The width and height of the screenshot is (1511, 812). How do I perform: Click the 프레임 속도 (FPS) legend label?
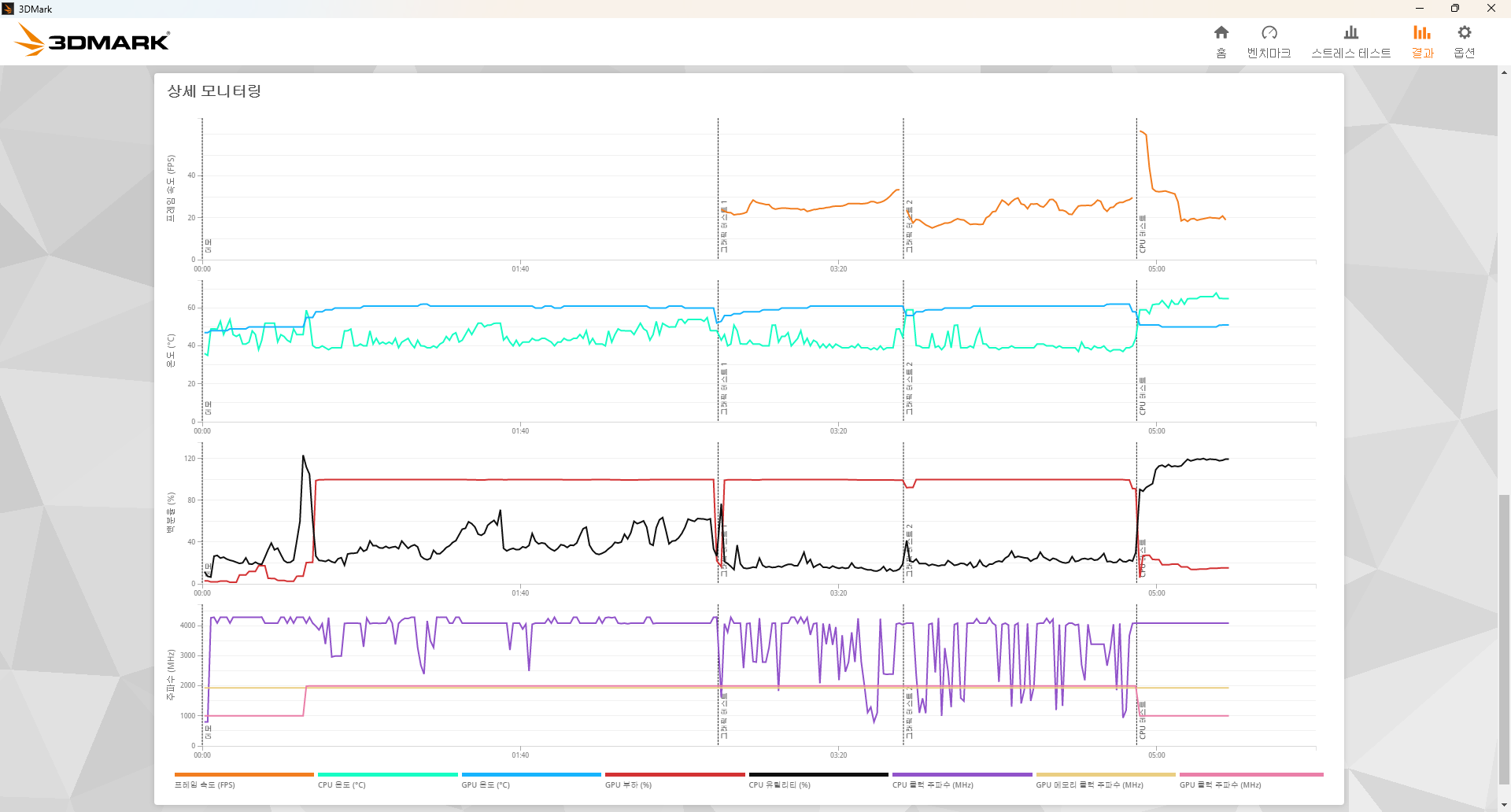click(205, 785)
